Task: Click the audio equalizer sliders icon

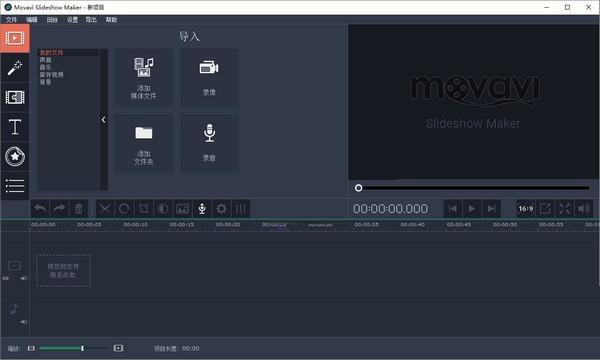Action: click(x=241, y=209)
